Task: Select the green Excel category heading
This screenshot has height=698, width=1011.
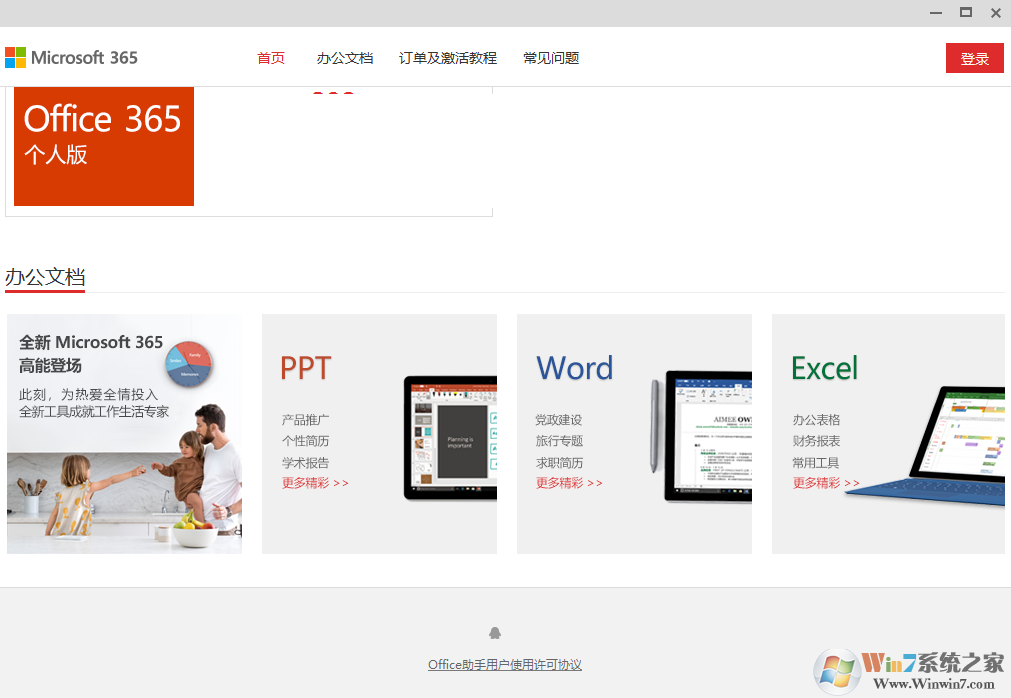Action: 824,368
